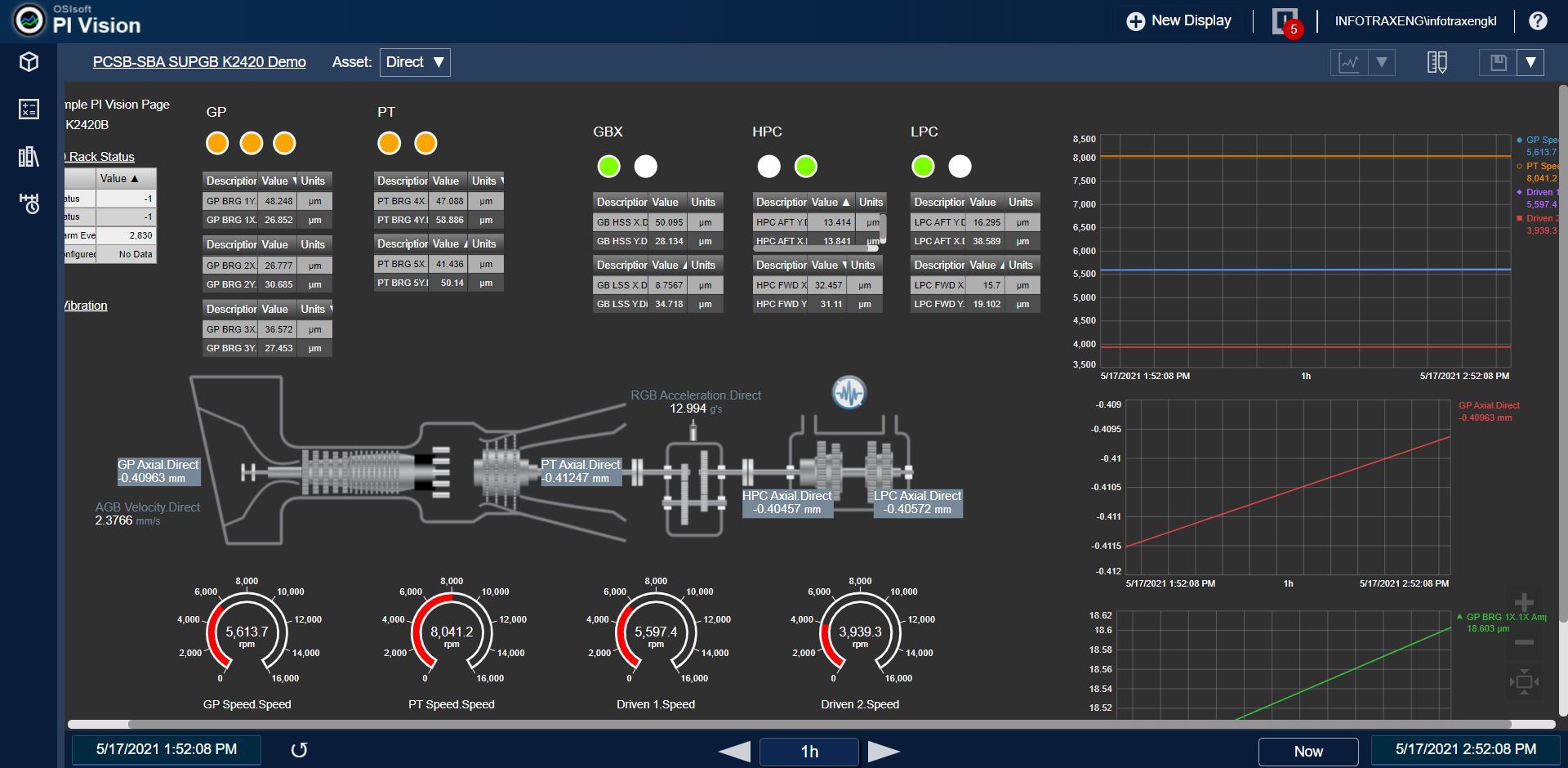Step time range forward with right arrow
The image size is (1568, 768).
point(884,752)
